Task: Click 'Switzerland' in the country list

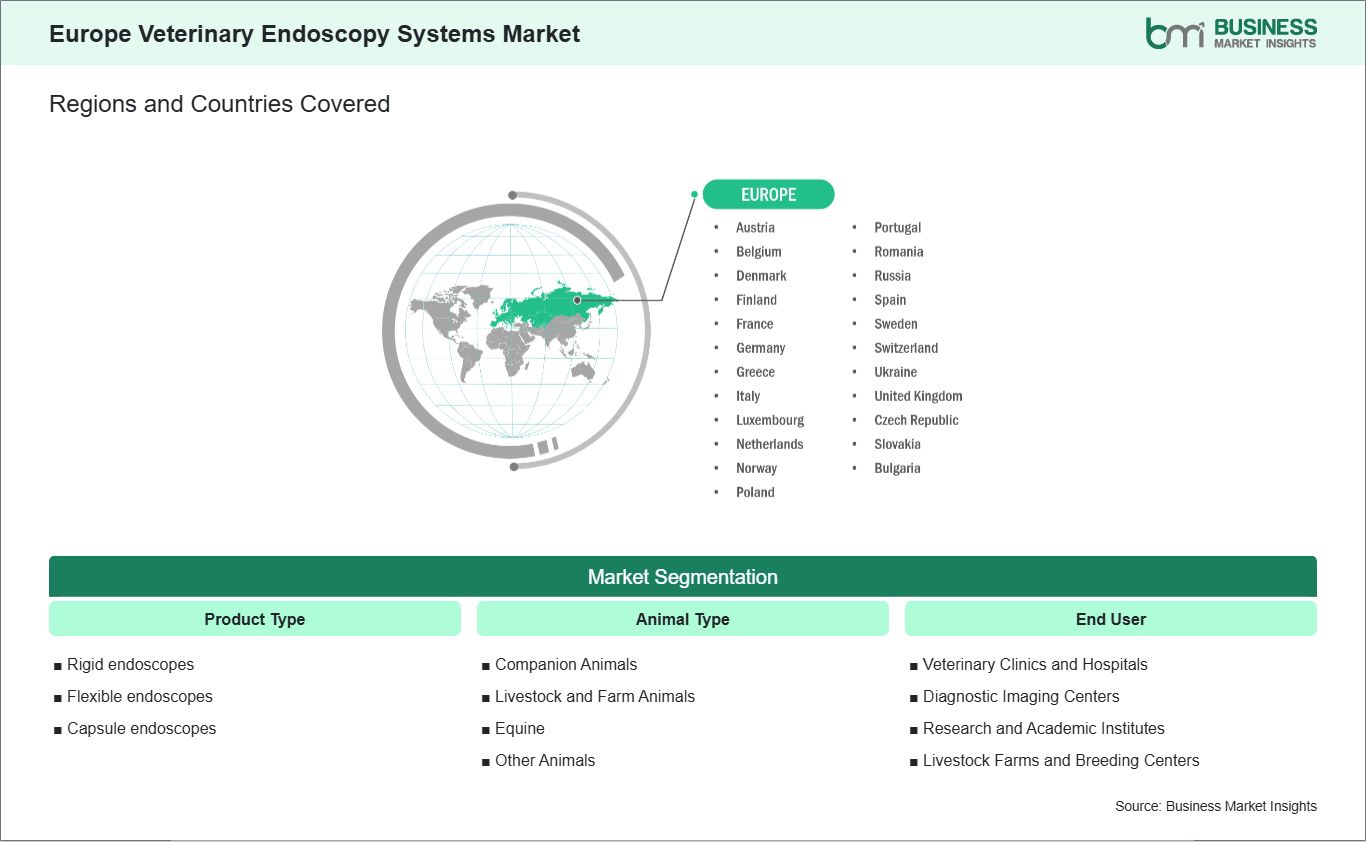Action: (x=906, y=348)
